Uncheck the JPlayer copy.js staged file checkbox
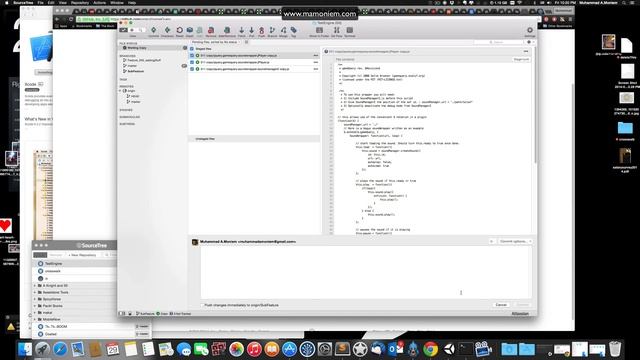640x360 pixels. click(x=192, y=56)
